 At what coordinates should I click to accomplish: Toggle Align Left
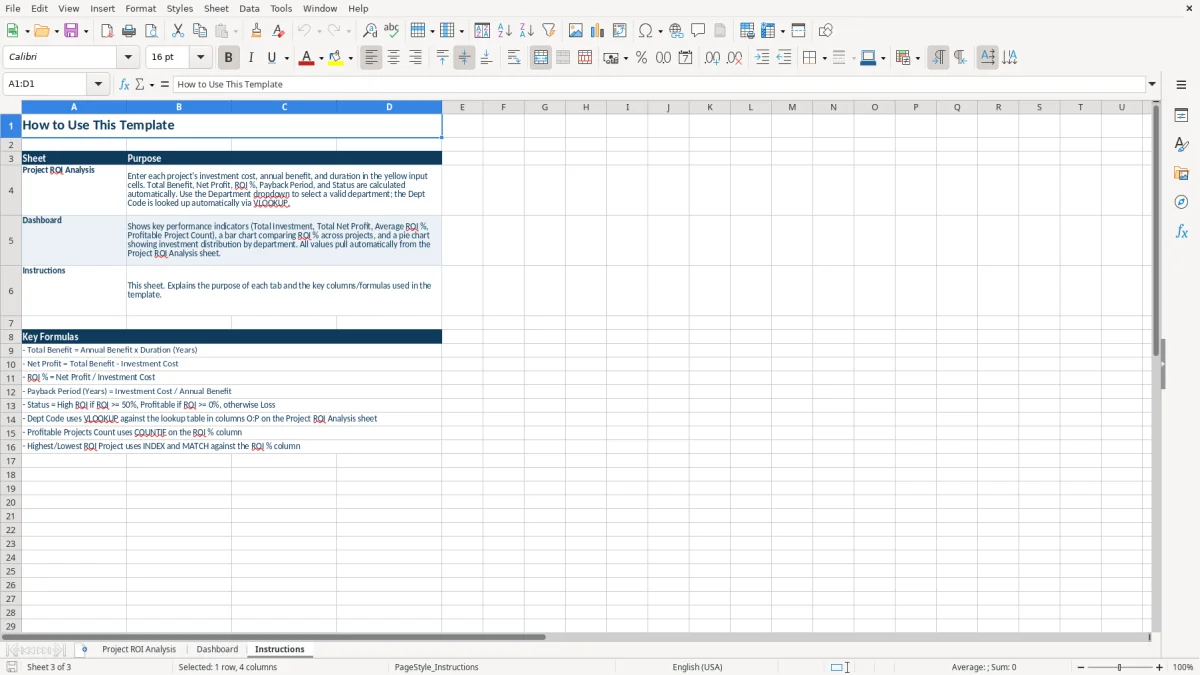click(x=371, y=58)
